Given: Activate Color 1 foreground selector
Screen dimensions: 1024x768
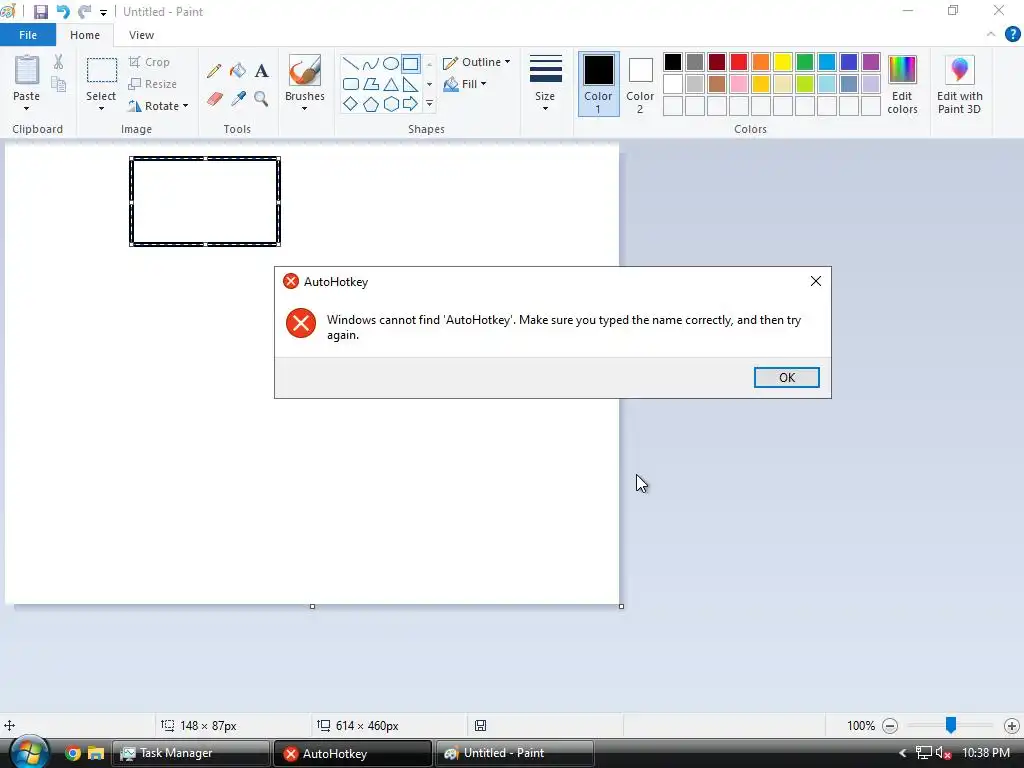Looking at the screenshot, I should [x=598, y=84].
